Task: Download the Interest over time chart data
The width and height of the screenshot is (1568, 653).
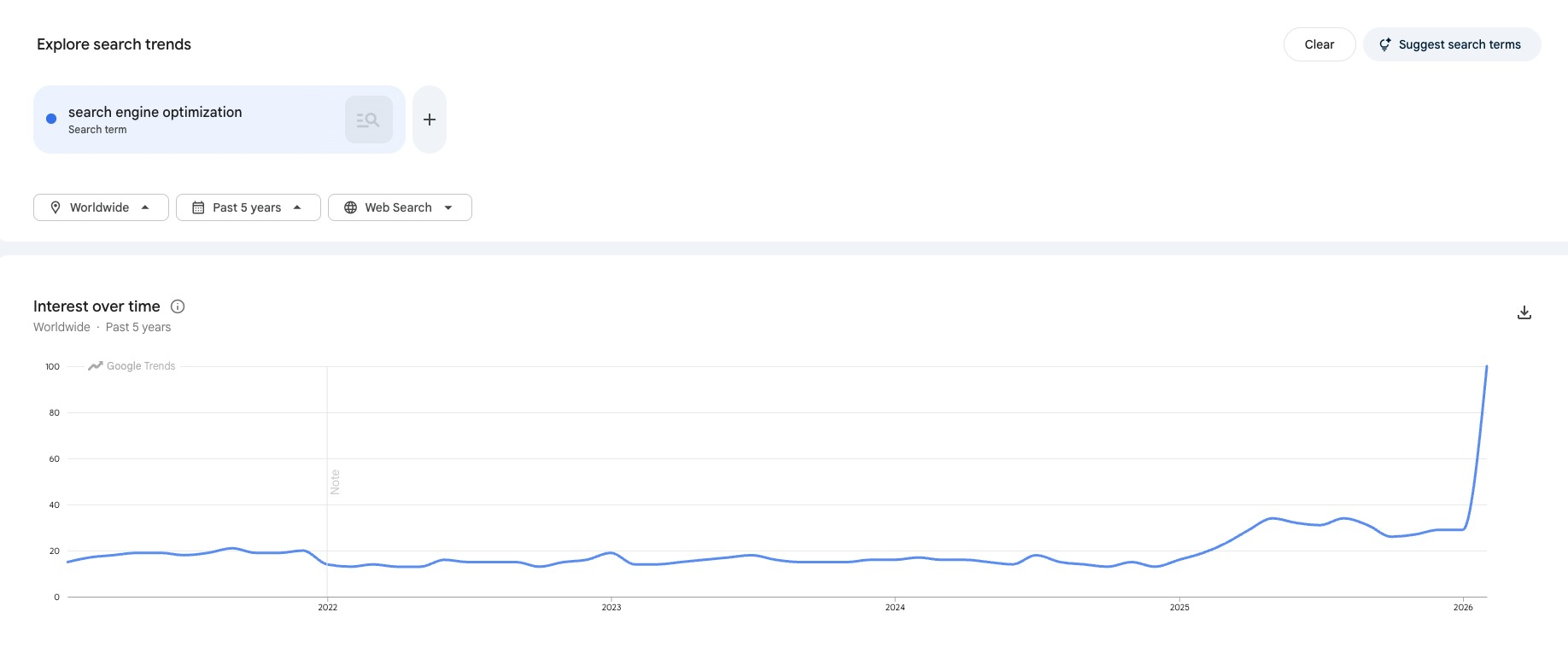Action: tap(1524, 312)
